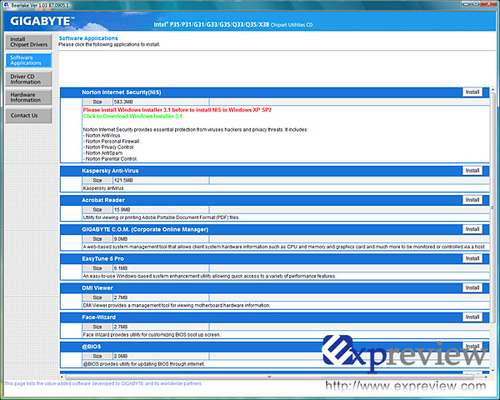500x400 pixels.
Task: Click the 6.1MB size value
Action: pos(121,268)
